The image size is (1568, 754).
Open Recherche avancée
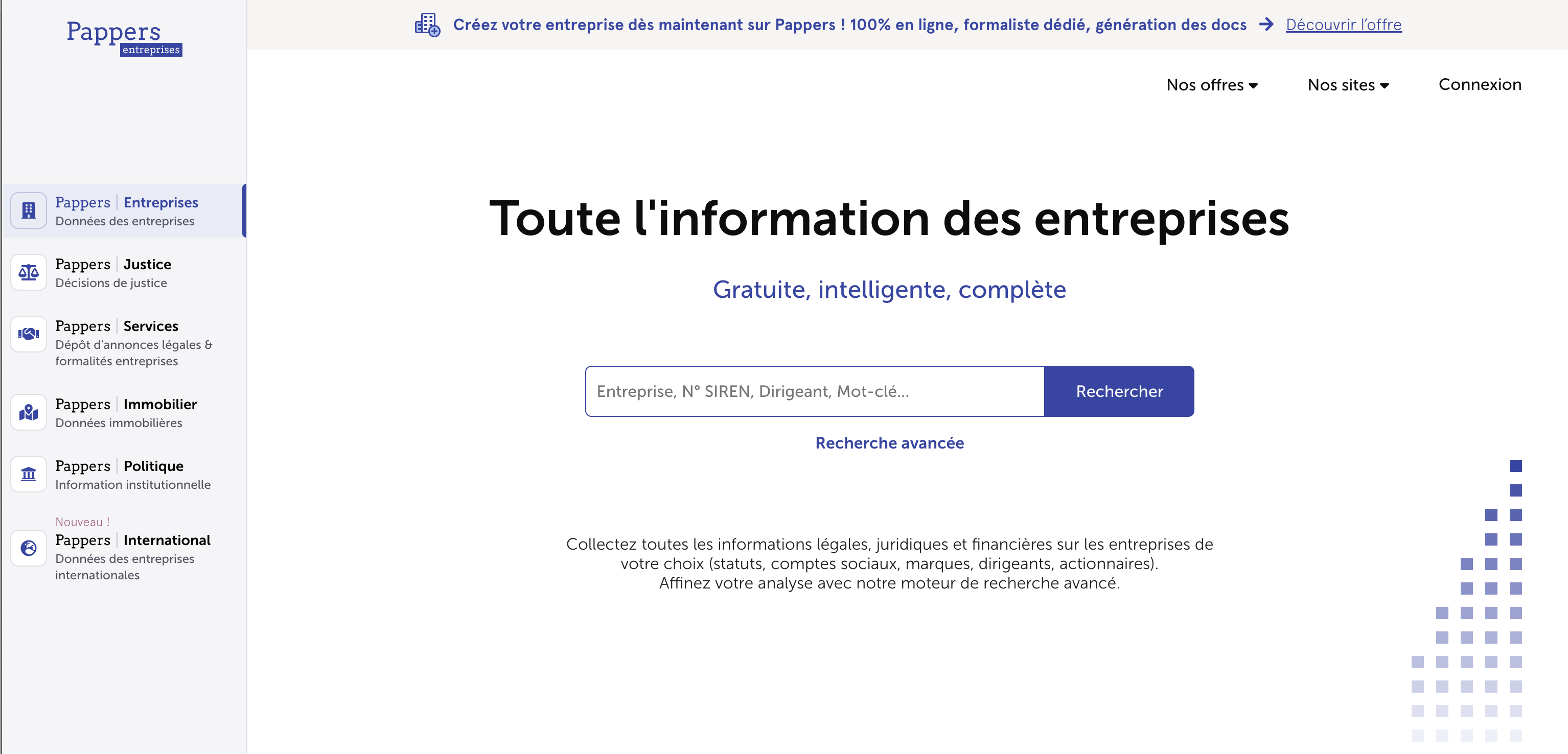889,443
